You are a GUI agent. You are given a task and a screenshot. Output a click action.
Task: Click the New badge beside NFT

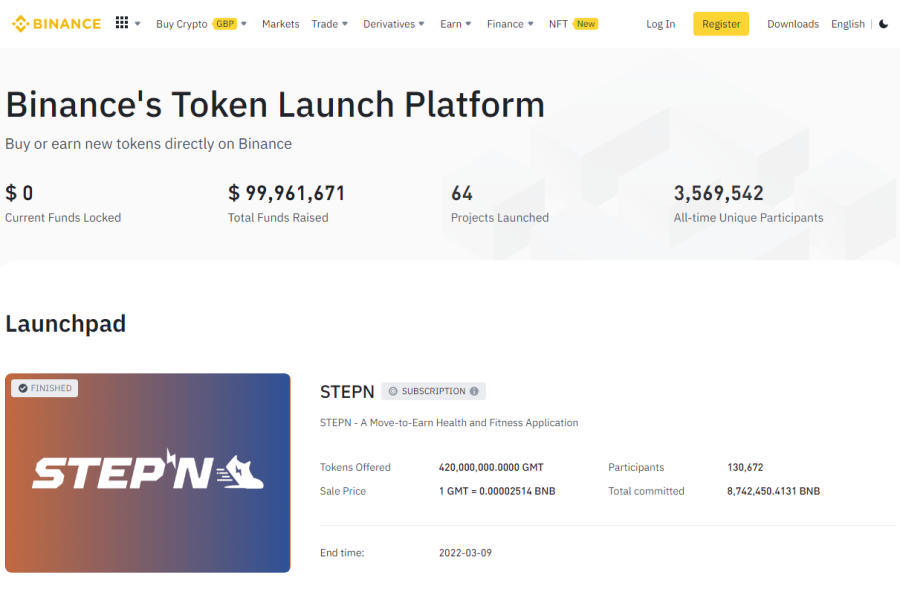click(585, 24)
